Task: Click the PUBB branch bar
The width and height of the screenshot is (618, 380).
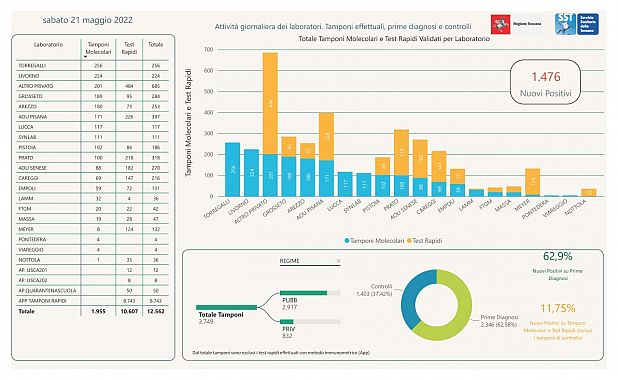Action: click(x=303, y=293)
